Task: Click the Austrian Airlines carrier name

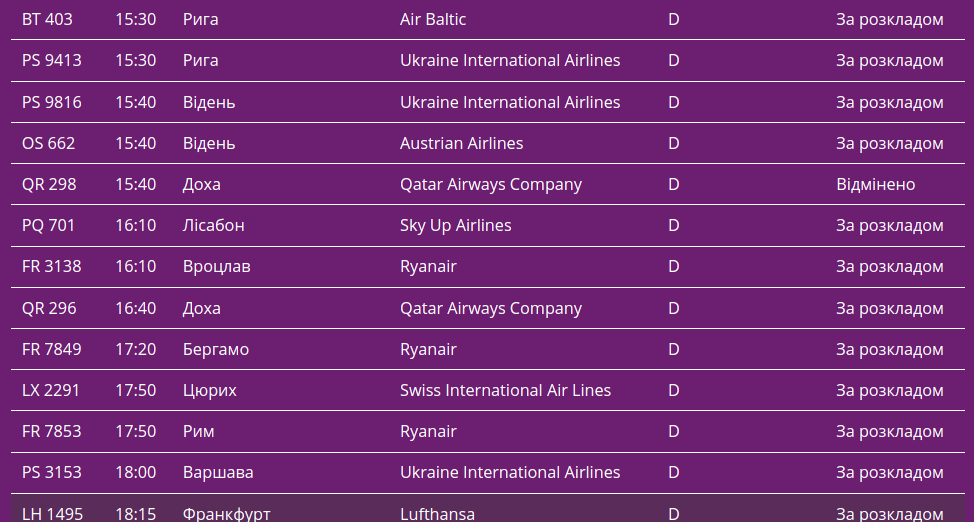Action: 461,143
